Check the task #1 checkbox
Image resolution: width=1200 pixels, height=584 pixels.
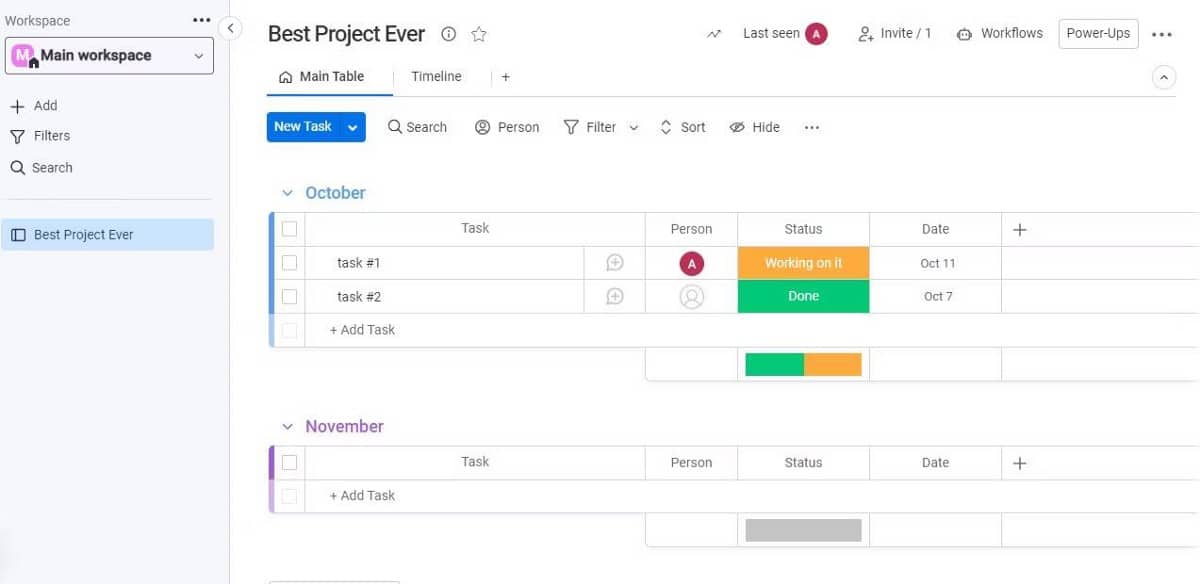290,263
